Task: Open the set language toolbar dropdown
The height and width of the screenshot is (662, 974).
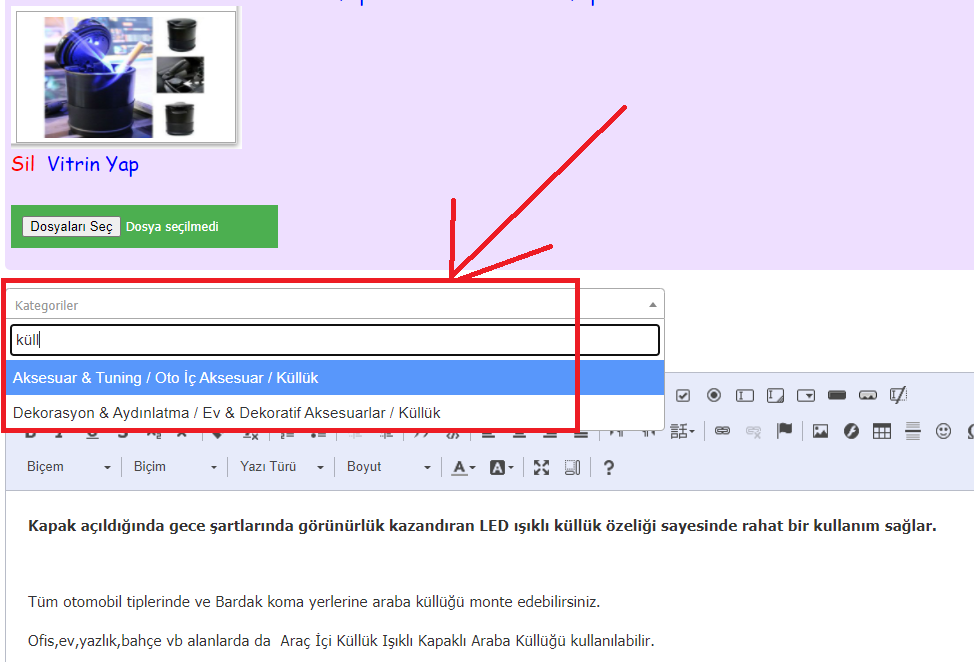Action: [x=682, y=431]
